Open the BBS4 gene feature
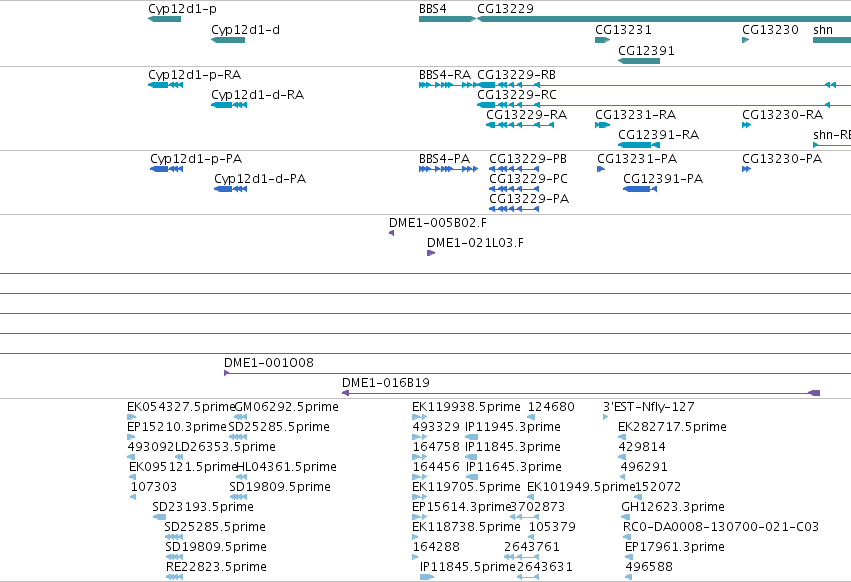 pyautogui.click(x=447, y=19)
